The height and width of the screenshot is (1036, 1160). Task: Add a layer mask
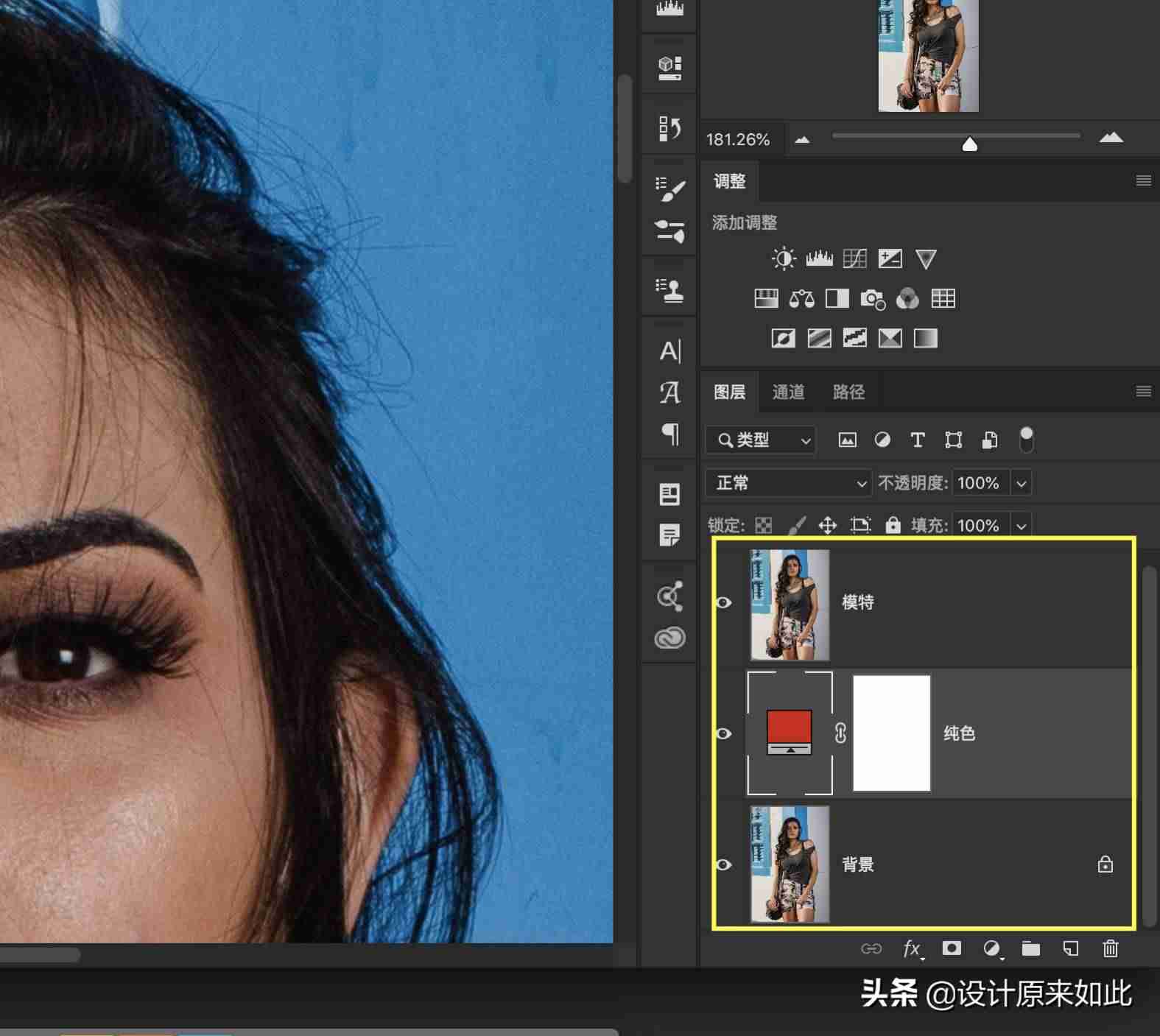[952, 948]
